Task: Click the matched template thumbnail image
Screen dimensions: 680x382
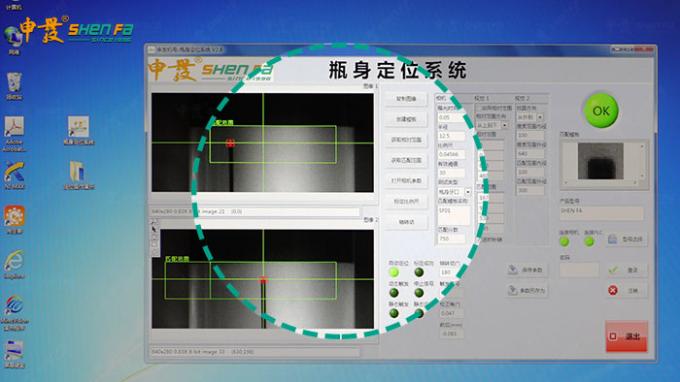Action: point(601,161)
